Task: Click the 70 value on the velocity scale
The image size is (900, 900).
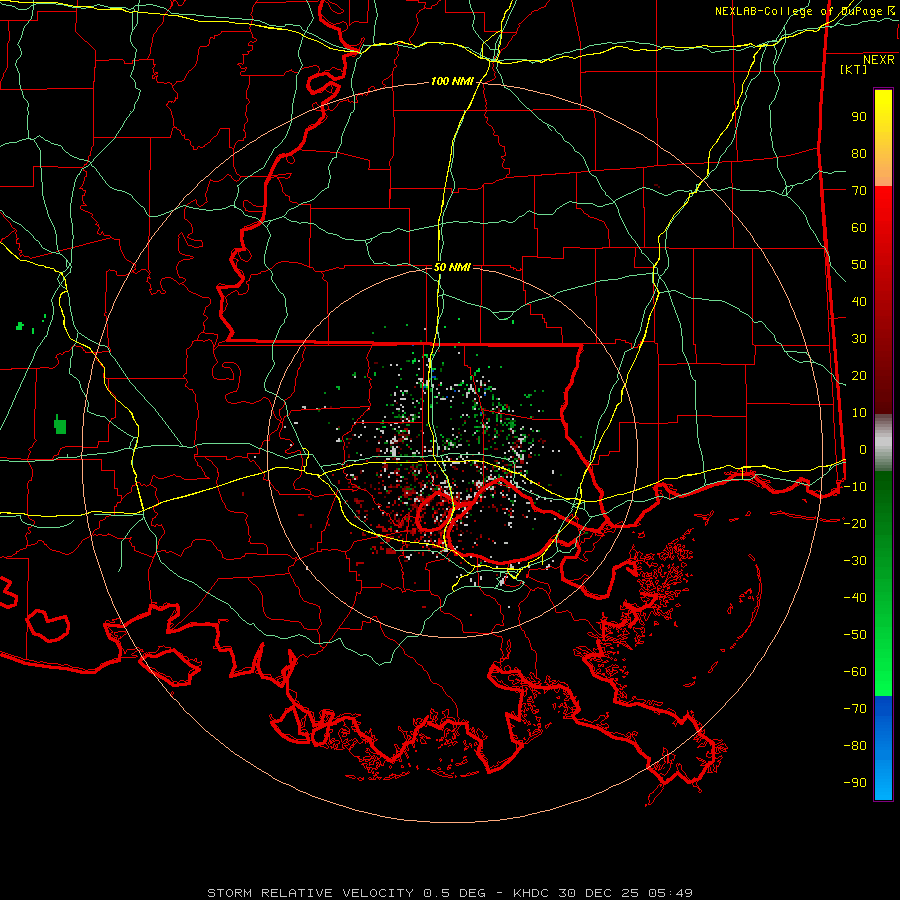Action: pos(859,191)
